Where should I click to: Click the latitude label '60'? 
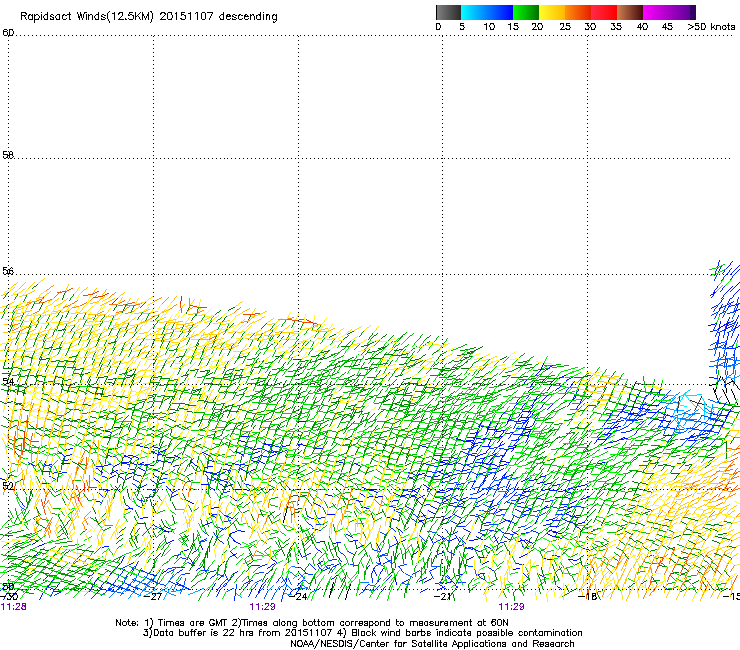point(8,33)
